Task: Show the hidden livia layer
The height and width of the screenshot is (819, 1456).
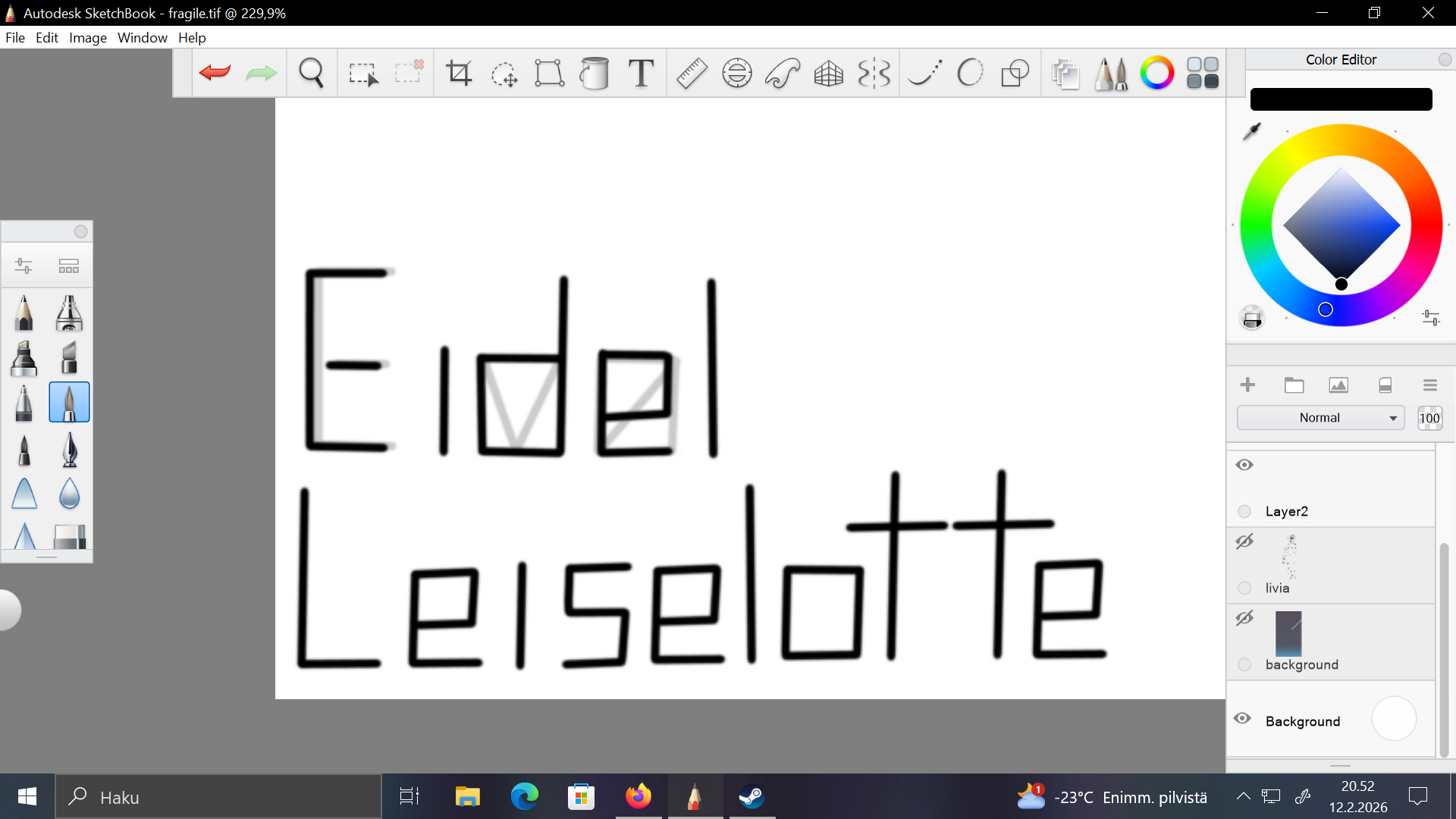Action: (x=1244, y=541)
